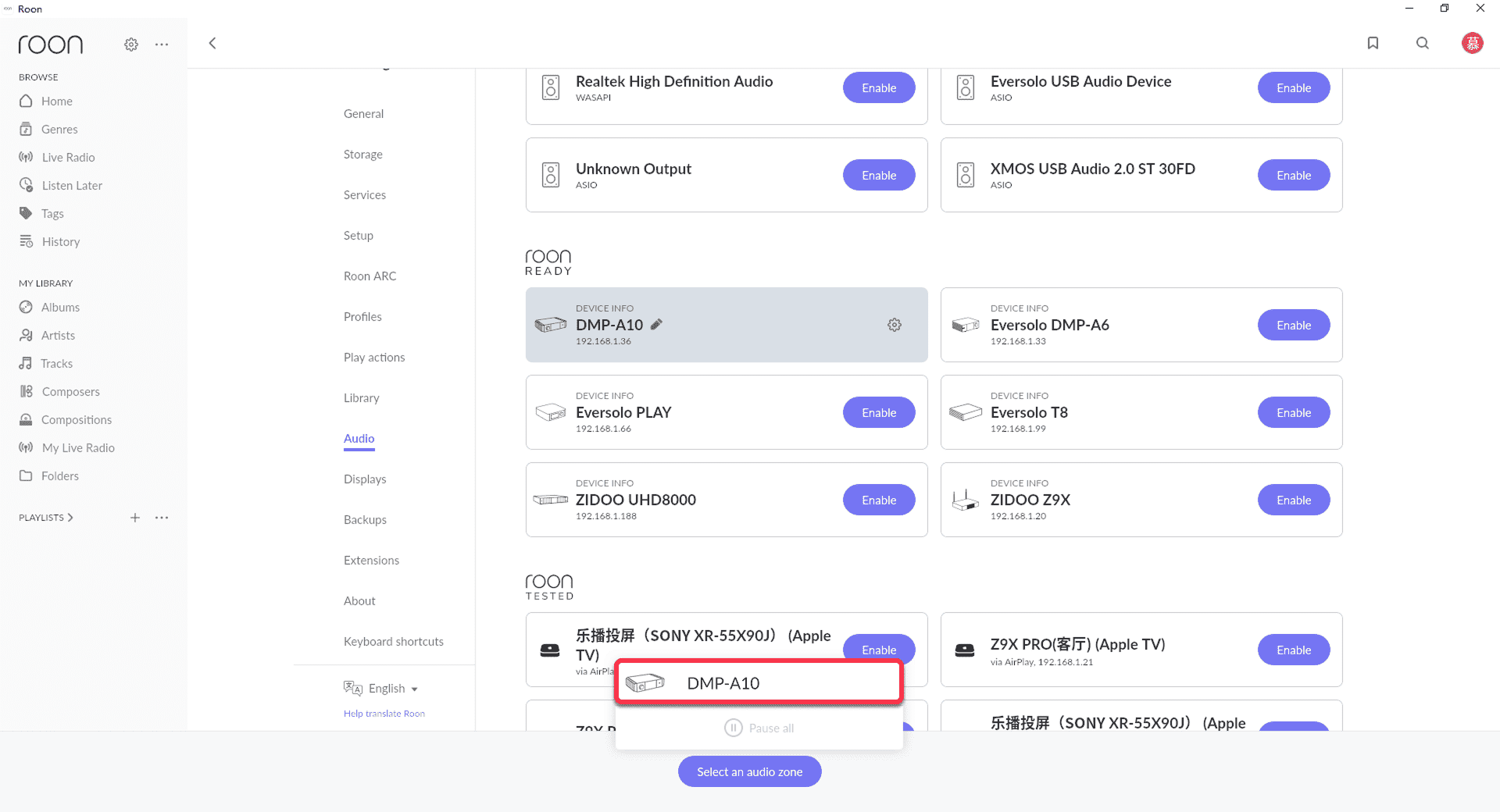The height and width of the screenshot is (812, 1500).
Task: Click pencil icon to rename DMP-A10
Action: 656,325
